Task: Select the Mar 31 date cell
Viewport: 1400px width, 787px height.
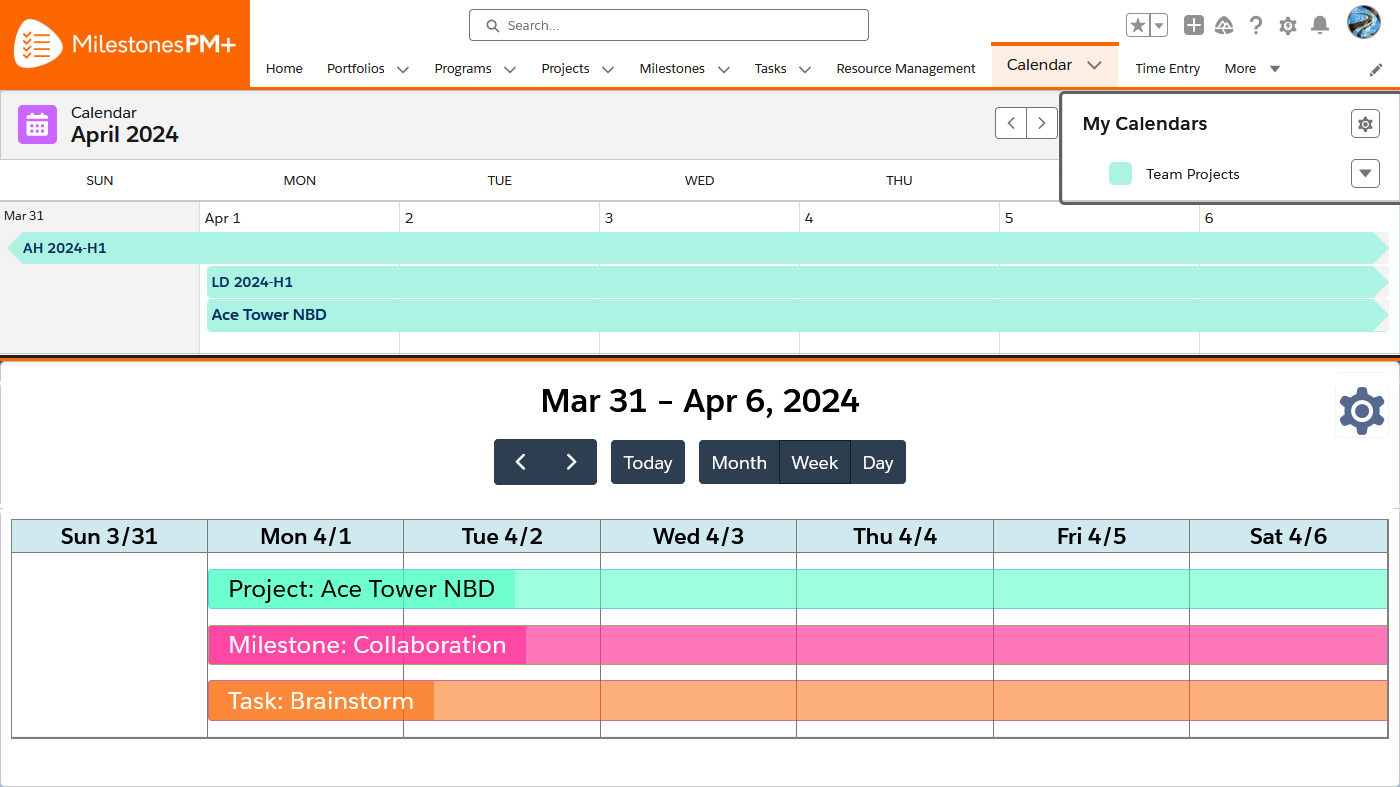Action: pyautogui.click(x=99, y=278)
